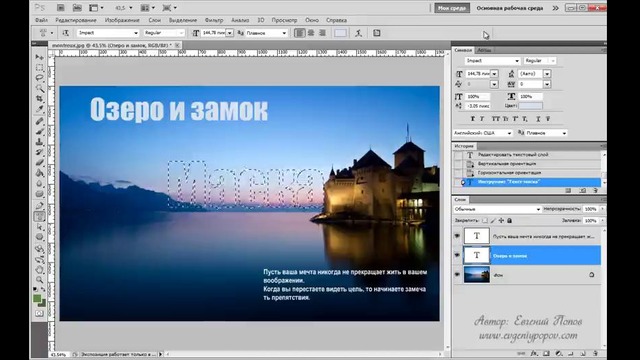
Task: Select the Rectangular Marquee tool
Action: click(39, 68)
